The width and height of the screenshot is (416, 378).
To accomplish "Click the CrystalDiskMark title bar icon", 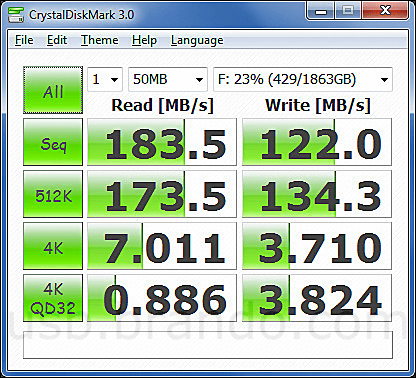I will (x=16, y=15).
